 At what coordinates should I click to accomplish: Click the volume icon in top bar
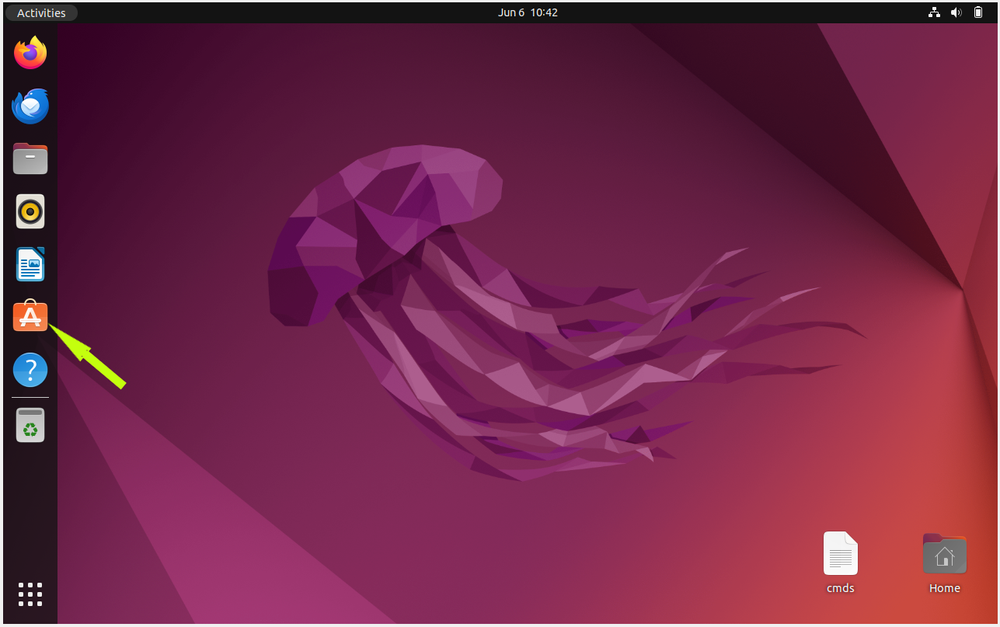coord(956,12)
